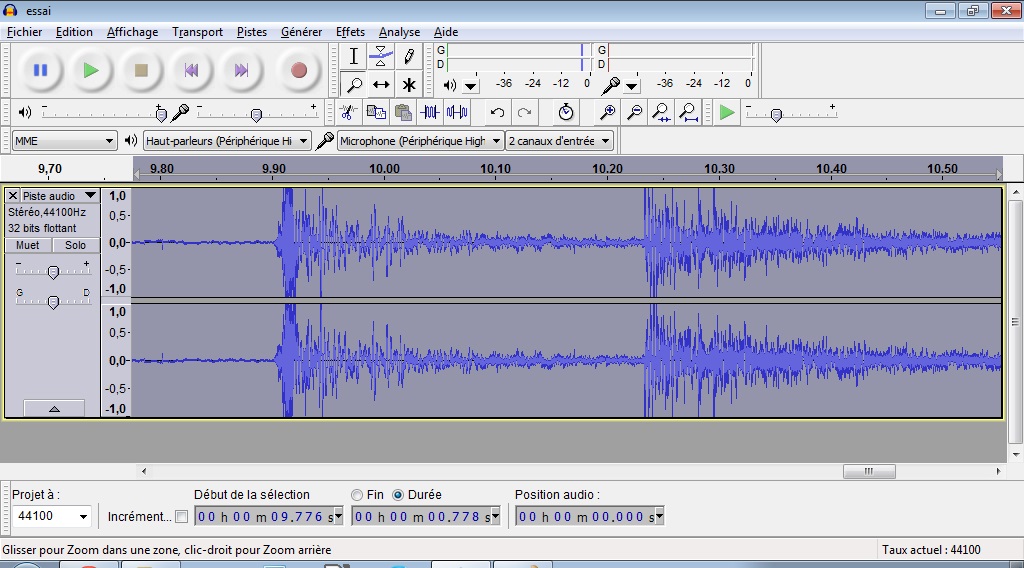Click the Fit selection zoom icon
This screenshot has height=568, width=1024.
pos(661,112)
